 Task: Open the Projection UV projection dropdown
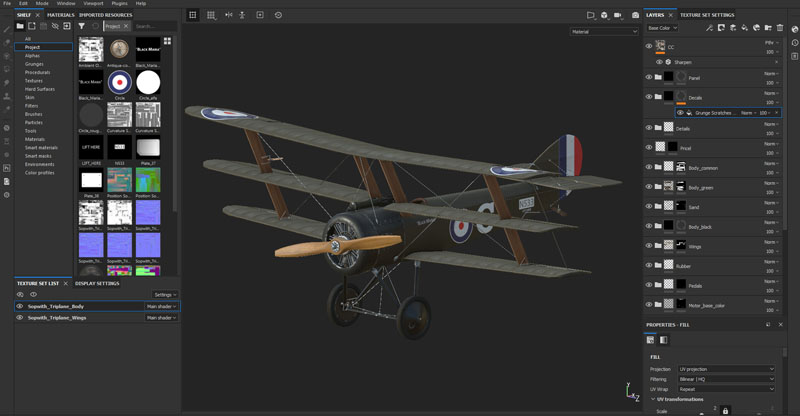[x=725, y=369]
